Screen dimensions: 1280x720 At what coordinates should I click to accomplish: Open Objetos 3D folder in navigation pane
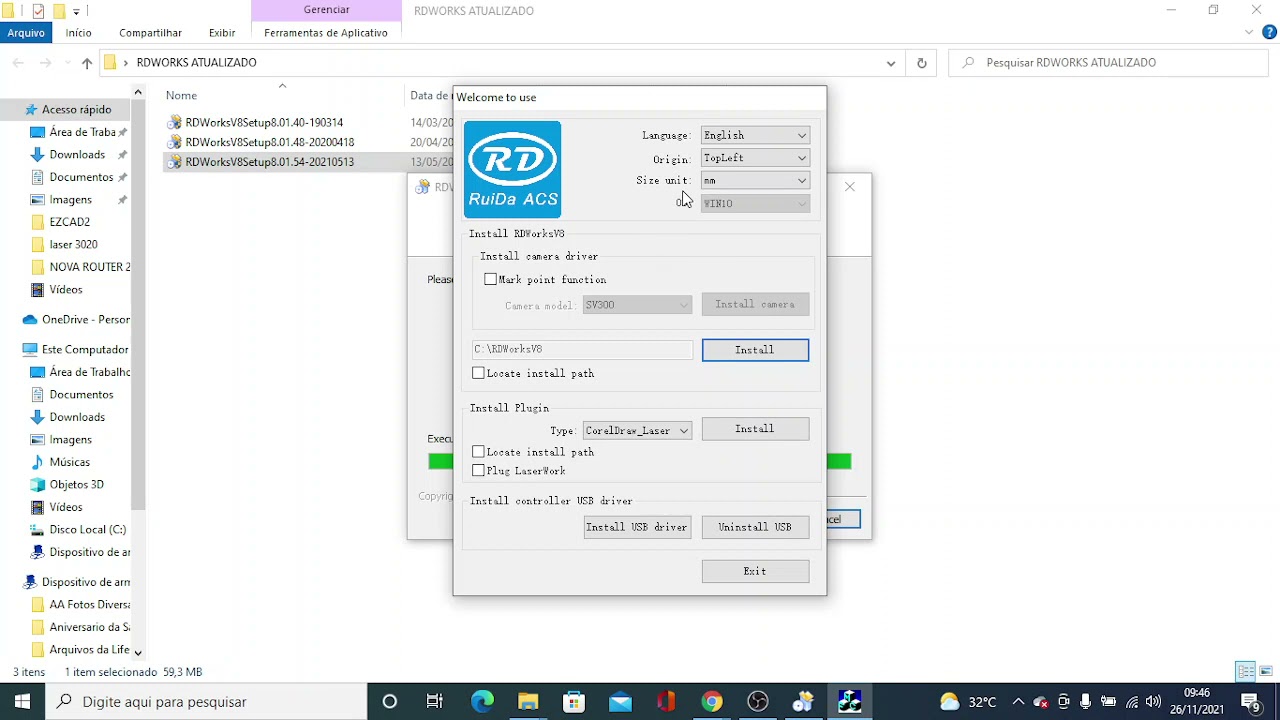pyautogui.click(x=76, y=485)
